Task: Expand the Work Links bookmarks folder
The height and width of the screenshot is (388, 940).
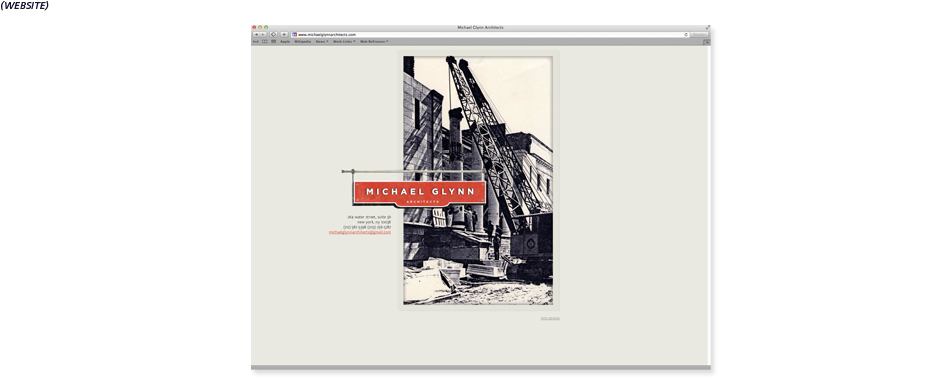Action: (344, 41)
